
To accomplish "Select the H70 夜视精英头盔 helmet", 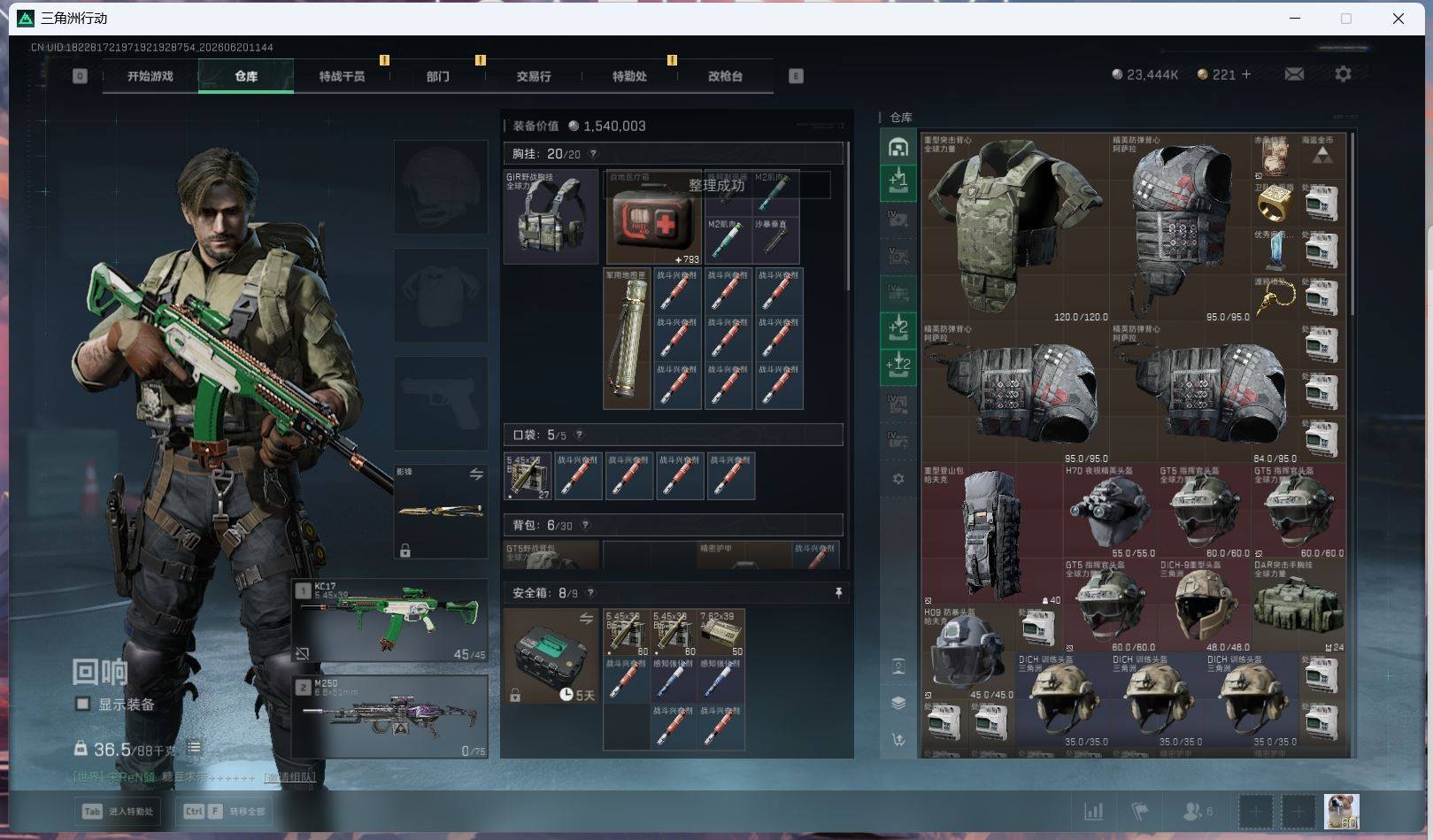I will [x=1110, y=512].
